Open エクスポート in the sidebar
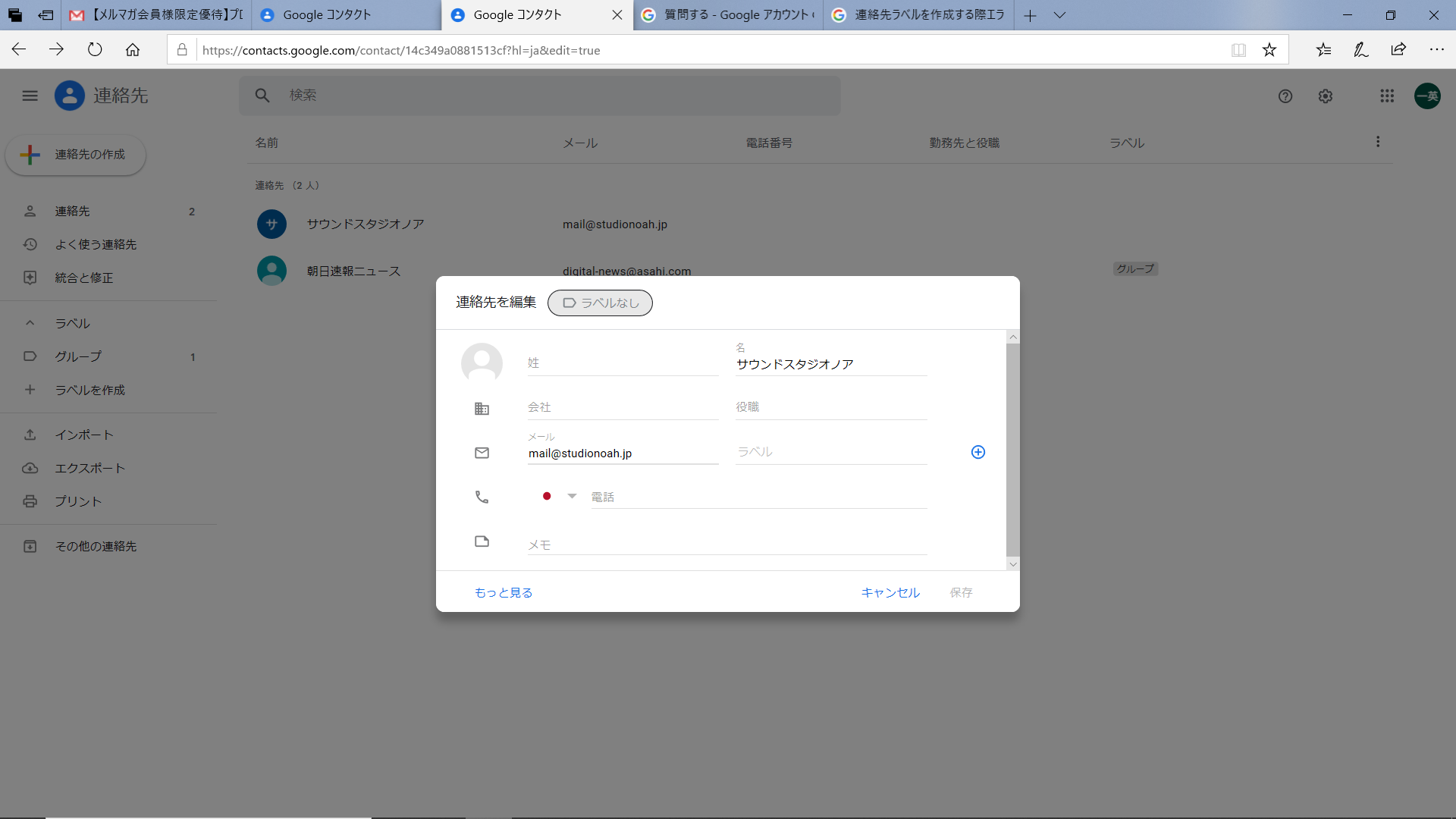Image resolution: width=1456 pixels, height=819 pixels. point(108,468)
